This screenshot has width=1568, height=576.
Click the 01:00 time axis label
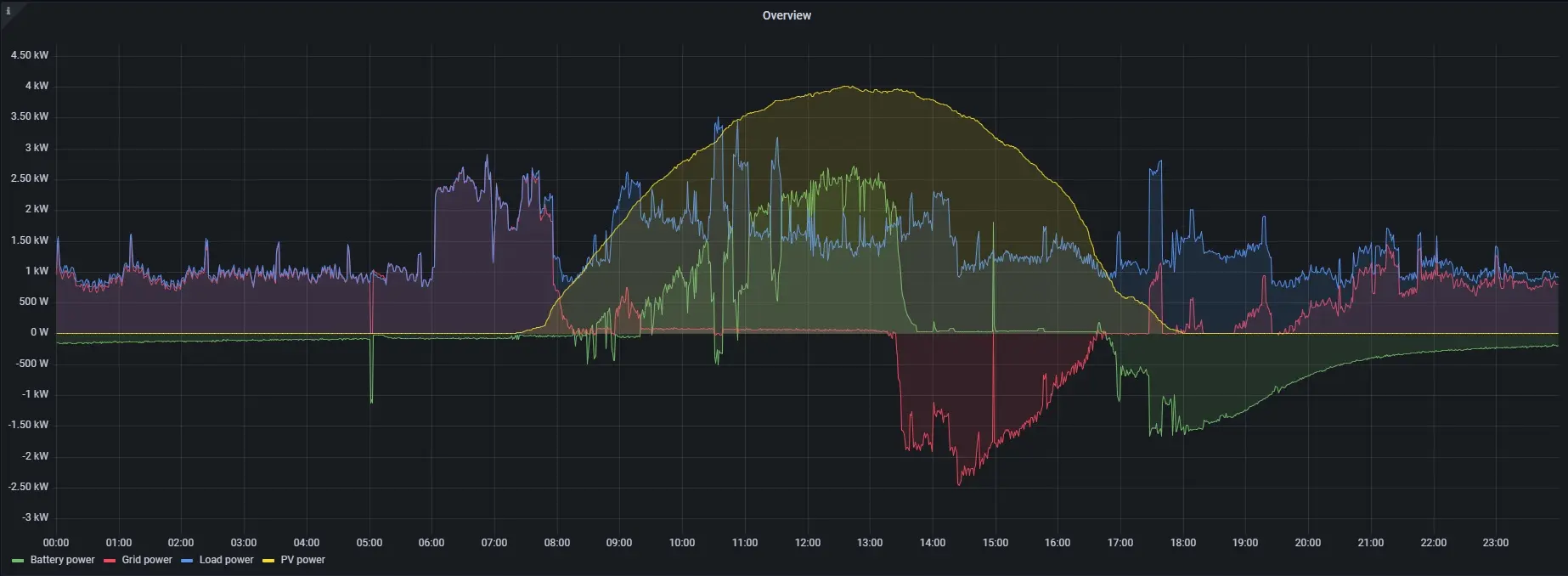119,543
